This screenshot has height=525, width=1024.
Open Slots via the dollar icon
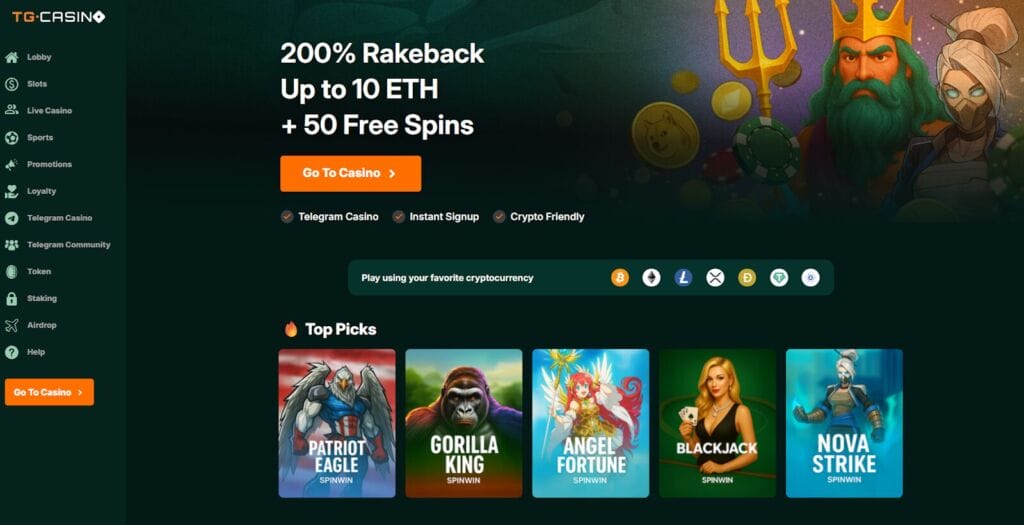[12, 84]
